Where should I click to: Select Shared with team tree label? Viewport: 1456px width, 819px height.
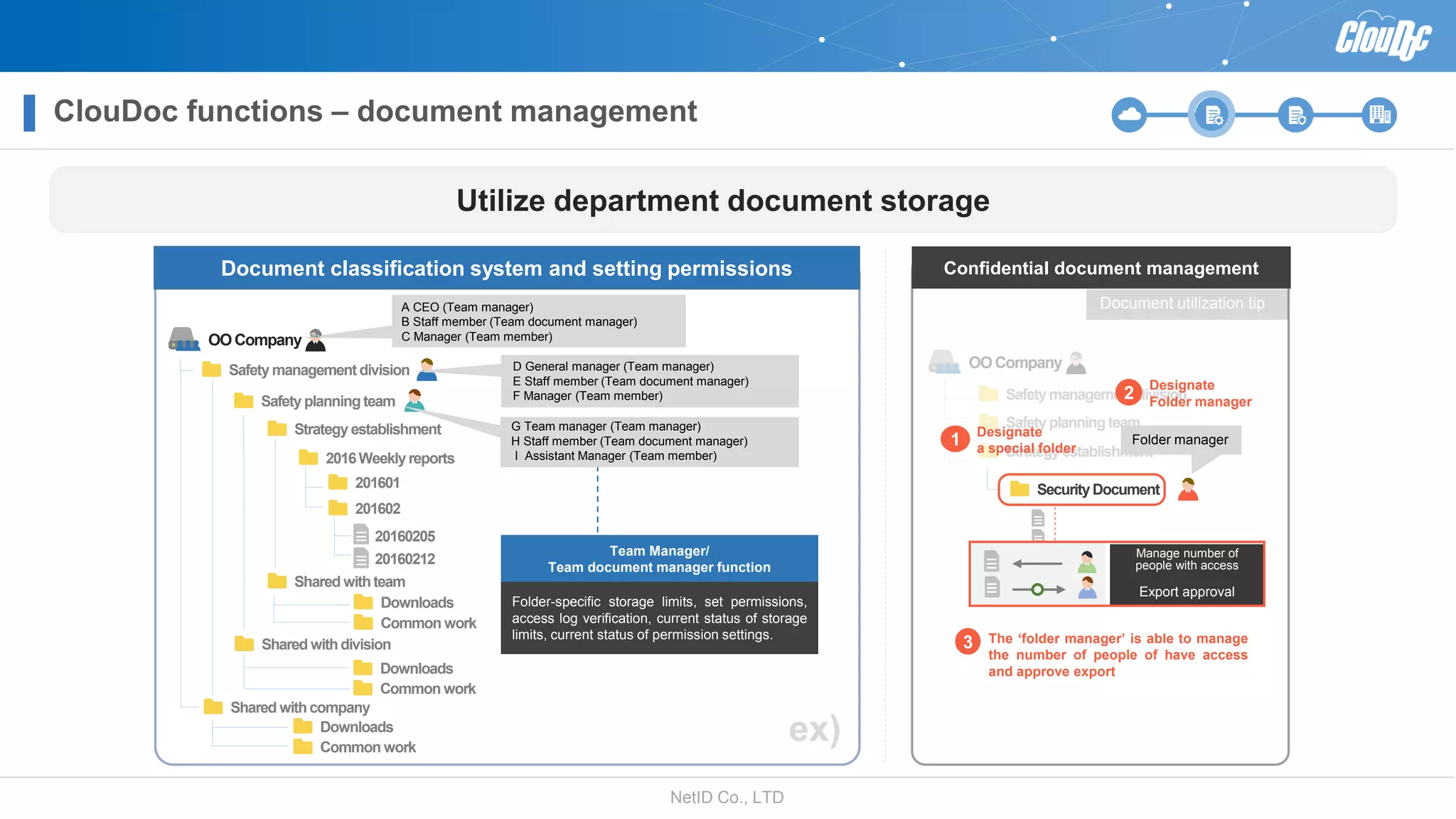coord(350,582)
